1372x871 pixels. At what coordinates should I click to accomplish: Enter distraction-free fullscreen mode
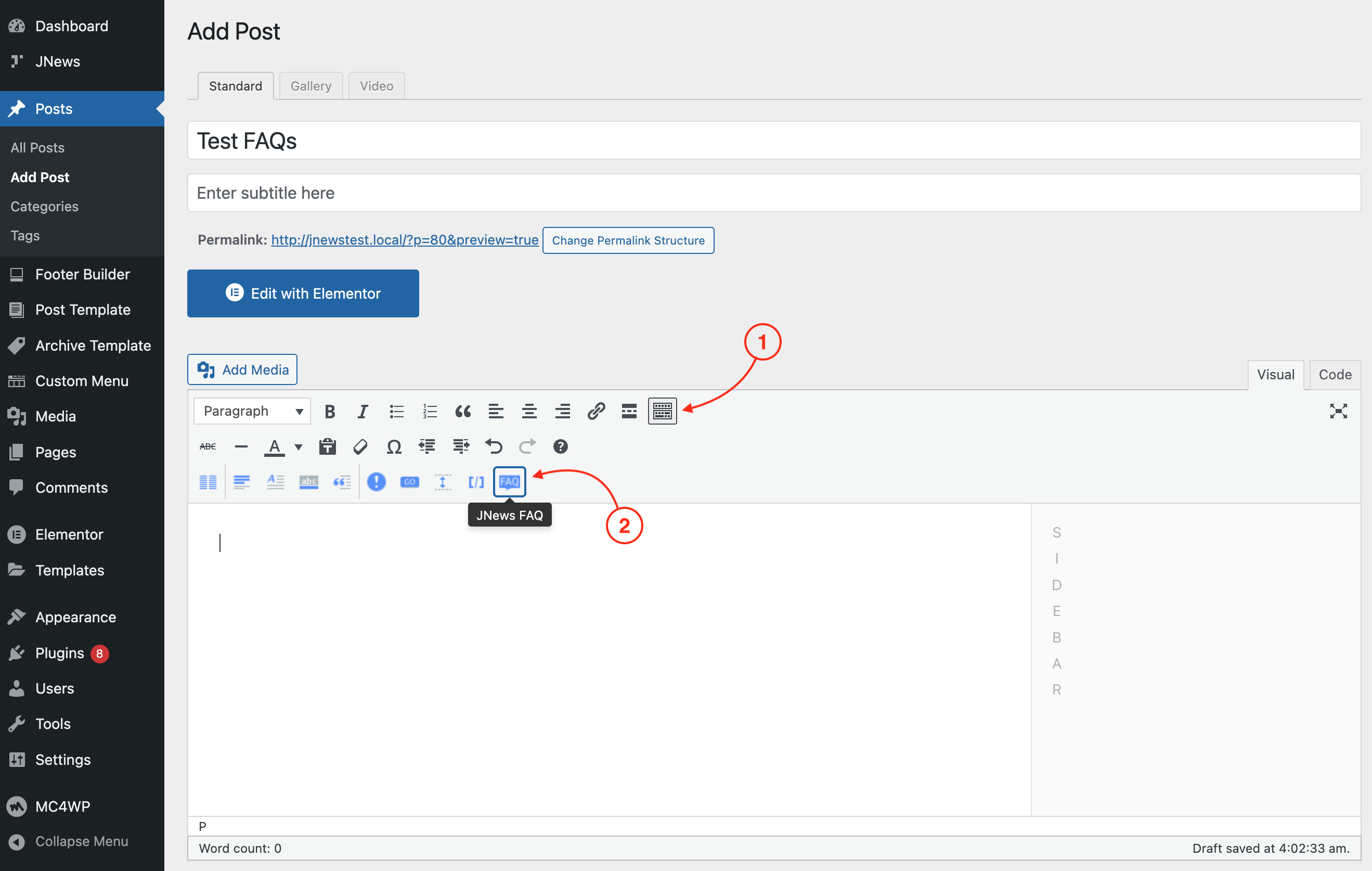tap(1338, 411)
